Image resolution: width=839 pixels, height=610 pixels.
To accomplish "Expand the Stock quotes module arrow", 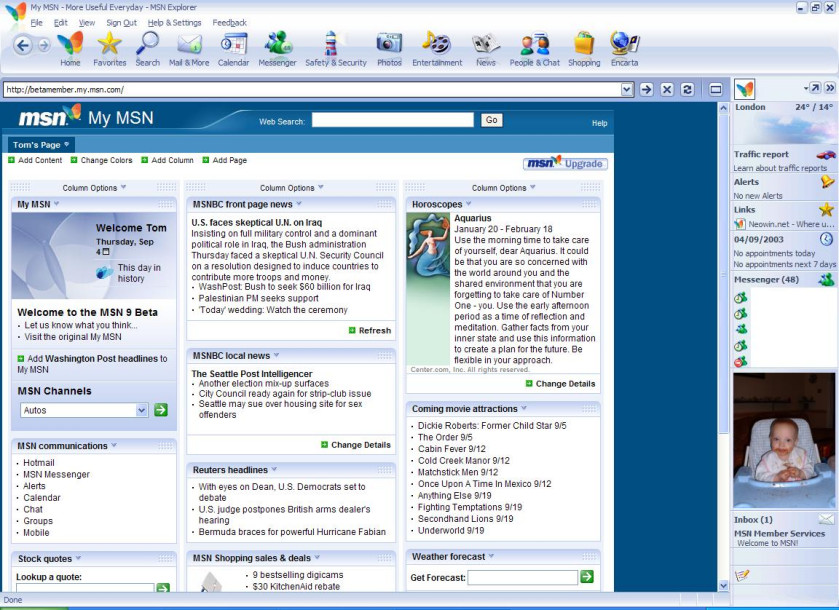I will [x=78, y=558].
